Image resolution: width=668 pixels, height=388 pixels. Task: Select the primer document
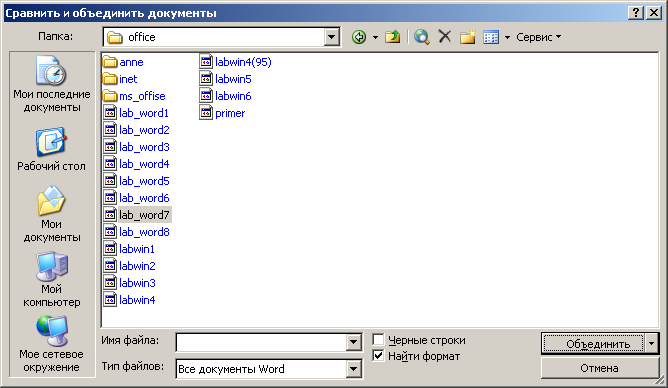[x=222, y=113]
